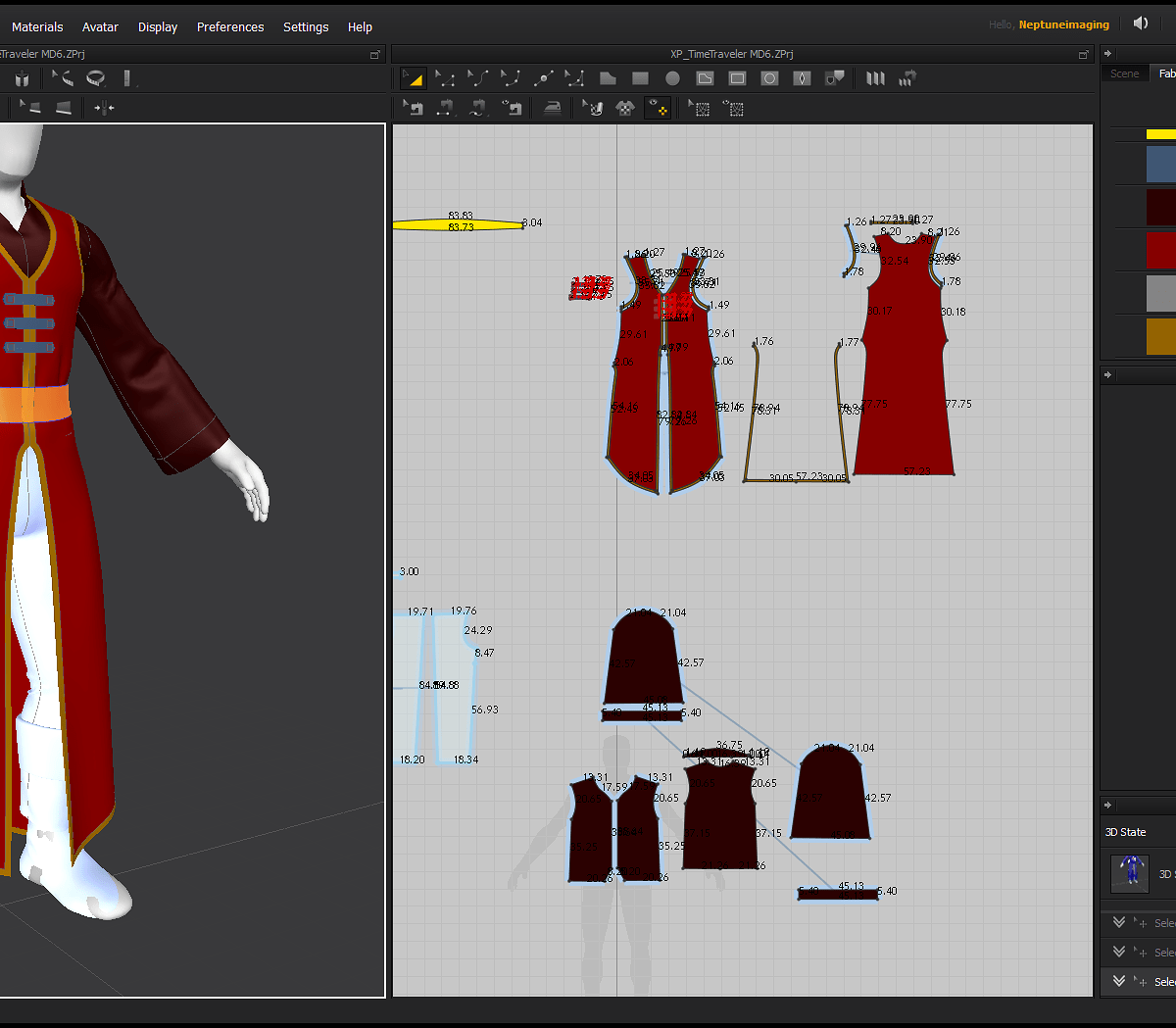Collapse the Scene/Fabric panel arrow
1176x1028 pixels.
[x=1107, y=54]
